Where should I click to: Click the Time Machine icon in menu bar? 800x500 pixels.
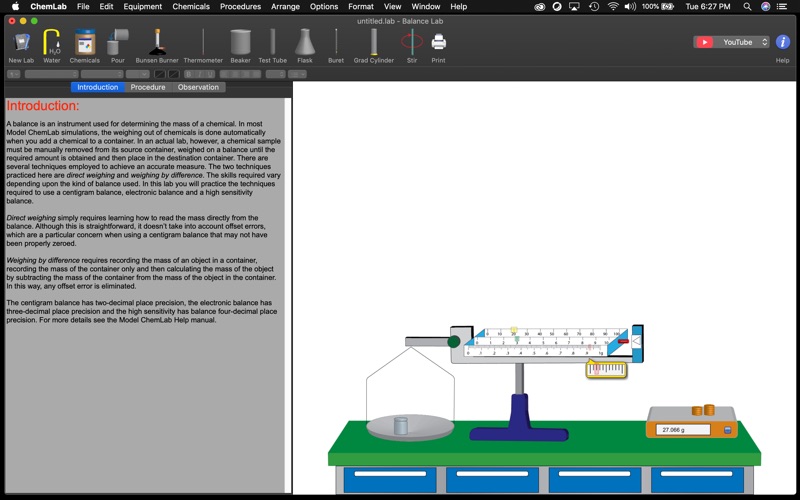[594, 7]
